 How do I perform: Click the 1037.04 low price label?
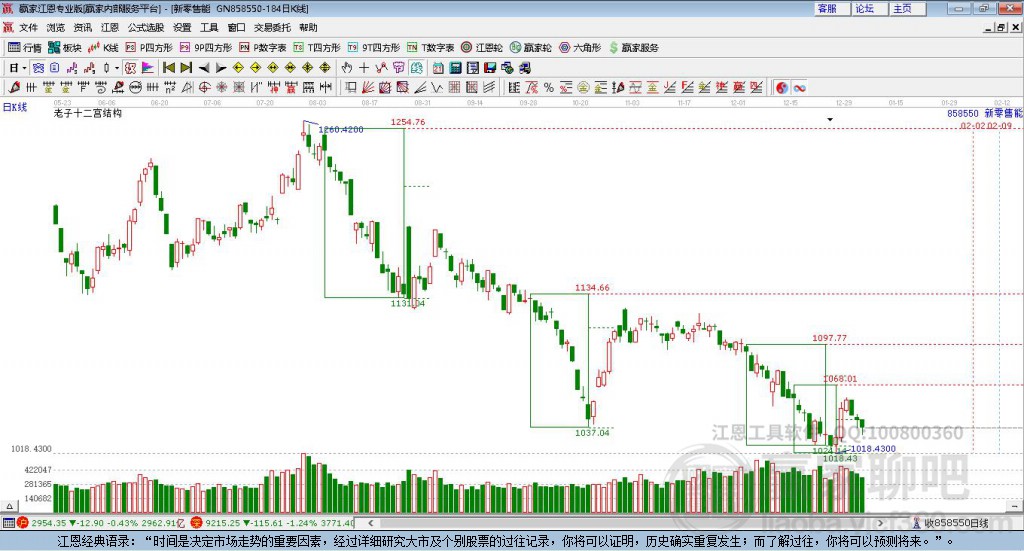click(592, 433)
